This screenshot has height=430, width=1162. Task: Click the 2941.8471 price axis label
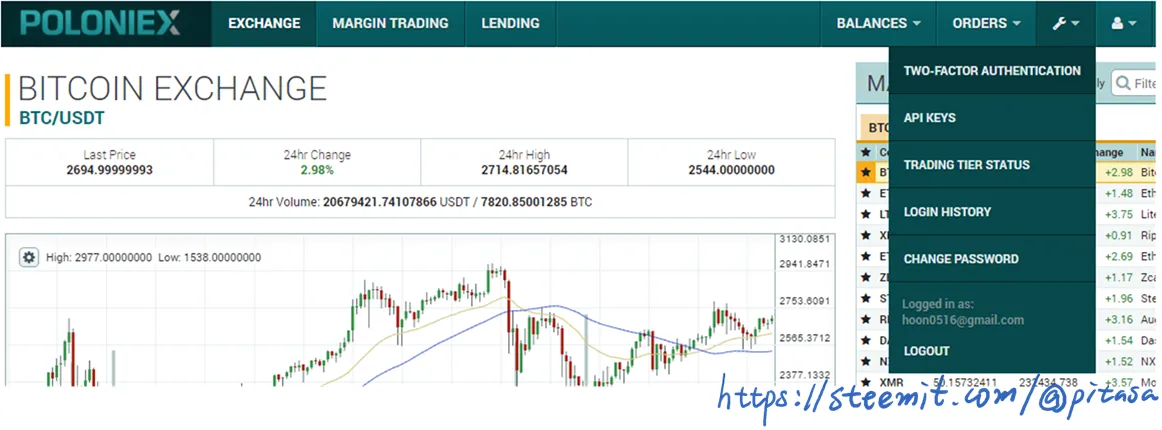tap(804, 264)
